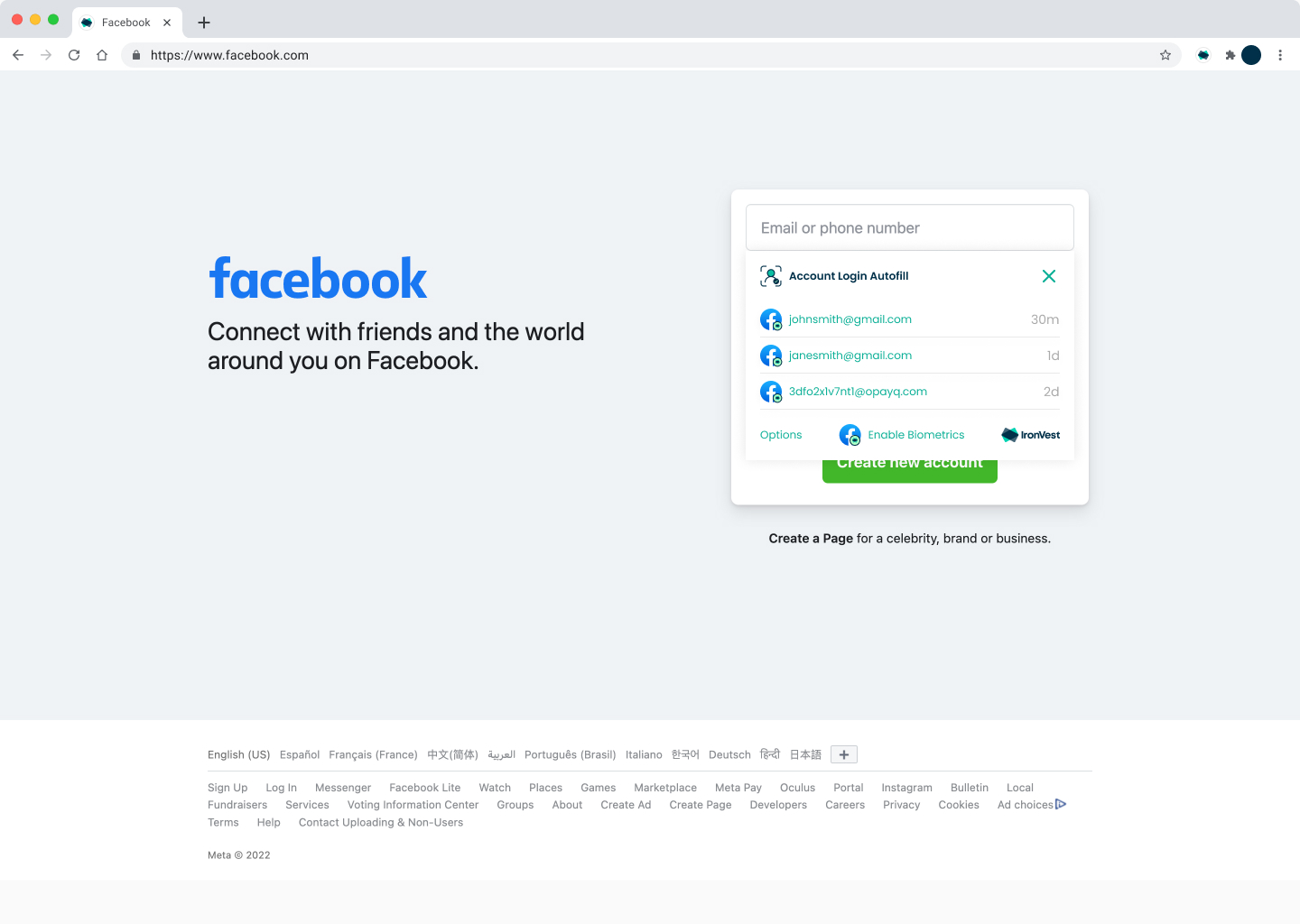
Task: Switch language to 한국어
Action: 685,754
